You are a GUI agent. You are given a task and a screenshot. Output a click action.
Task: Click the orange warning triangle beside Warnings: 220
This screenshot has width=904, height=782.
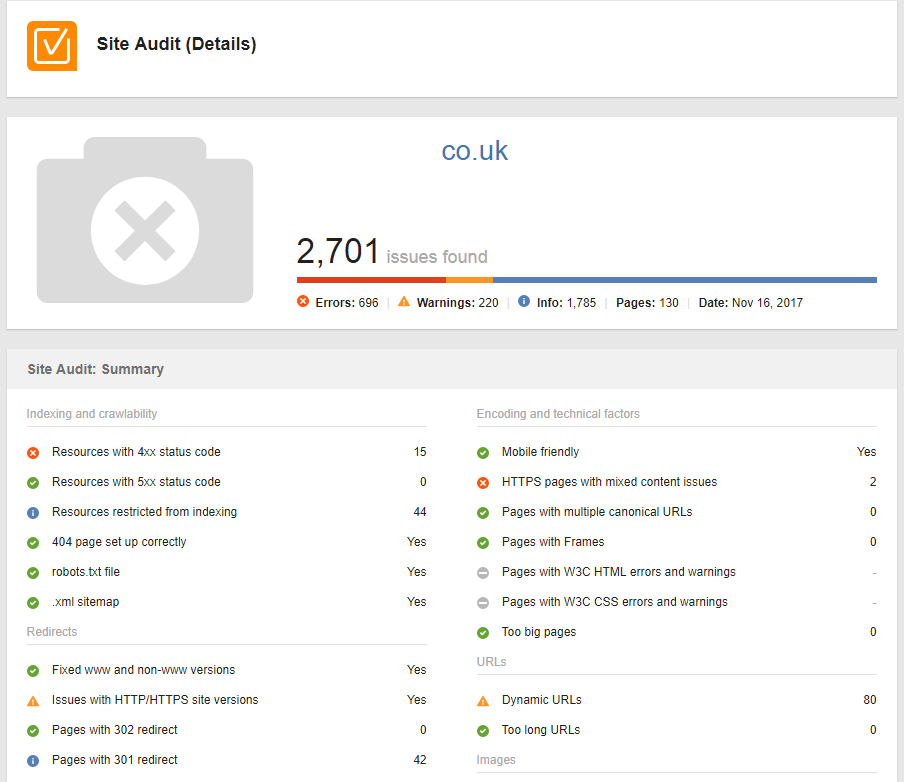[404, 302]
